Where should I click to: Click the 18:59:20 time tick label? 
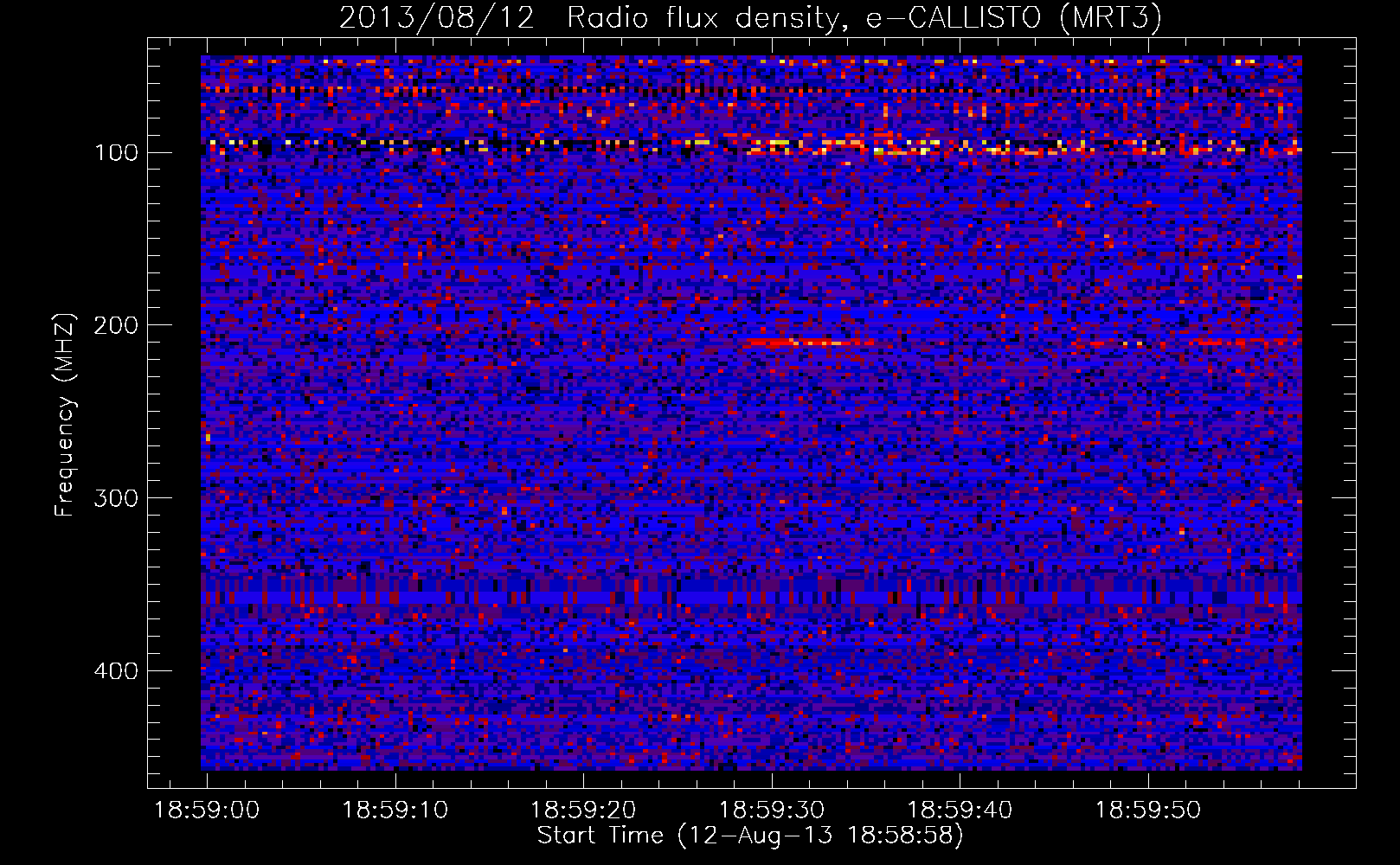[x=583, y=811]
